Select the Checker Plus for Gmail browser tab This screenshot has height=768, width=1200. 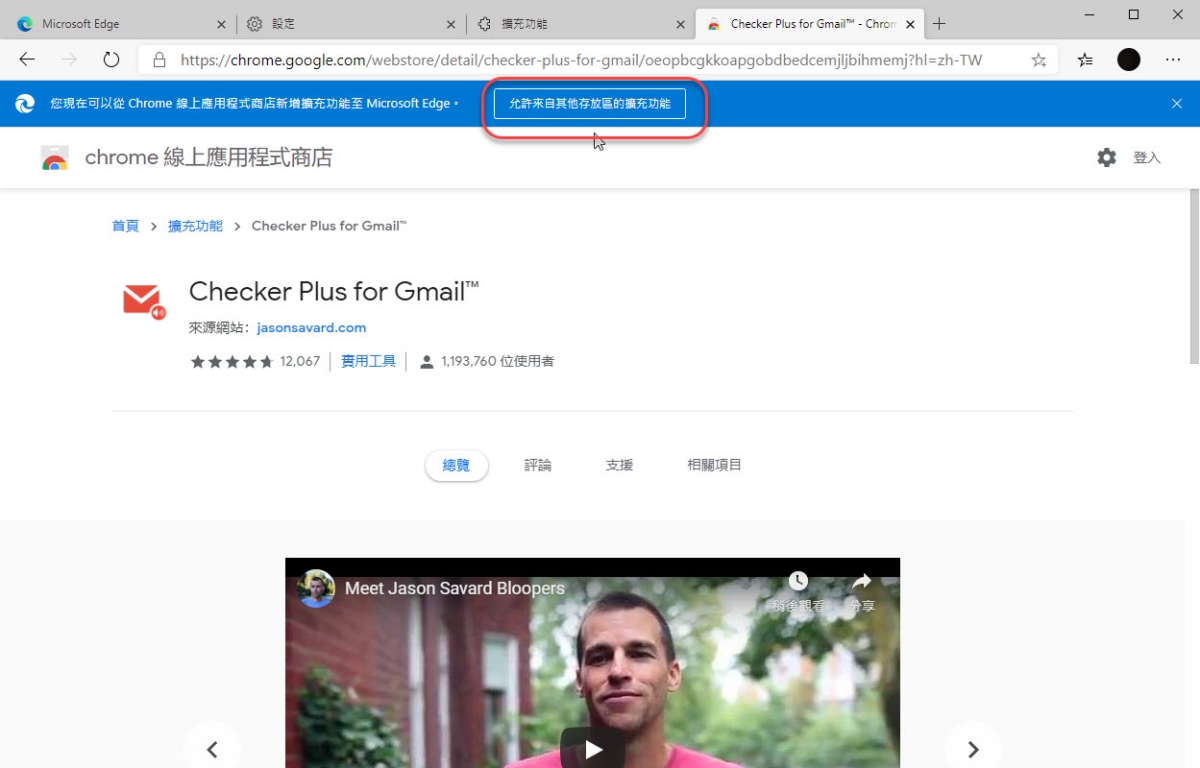pos(811,24)
